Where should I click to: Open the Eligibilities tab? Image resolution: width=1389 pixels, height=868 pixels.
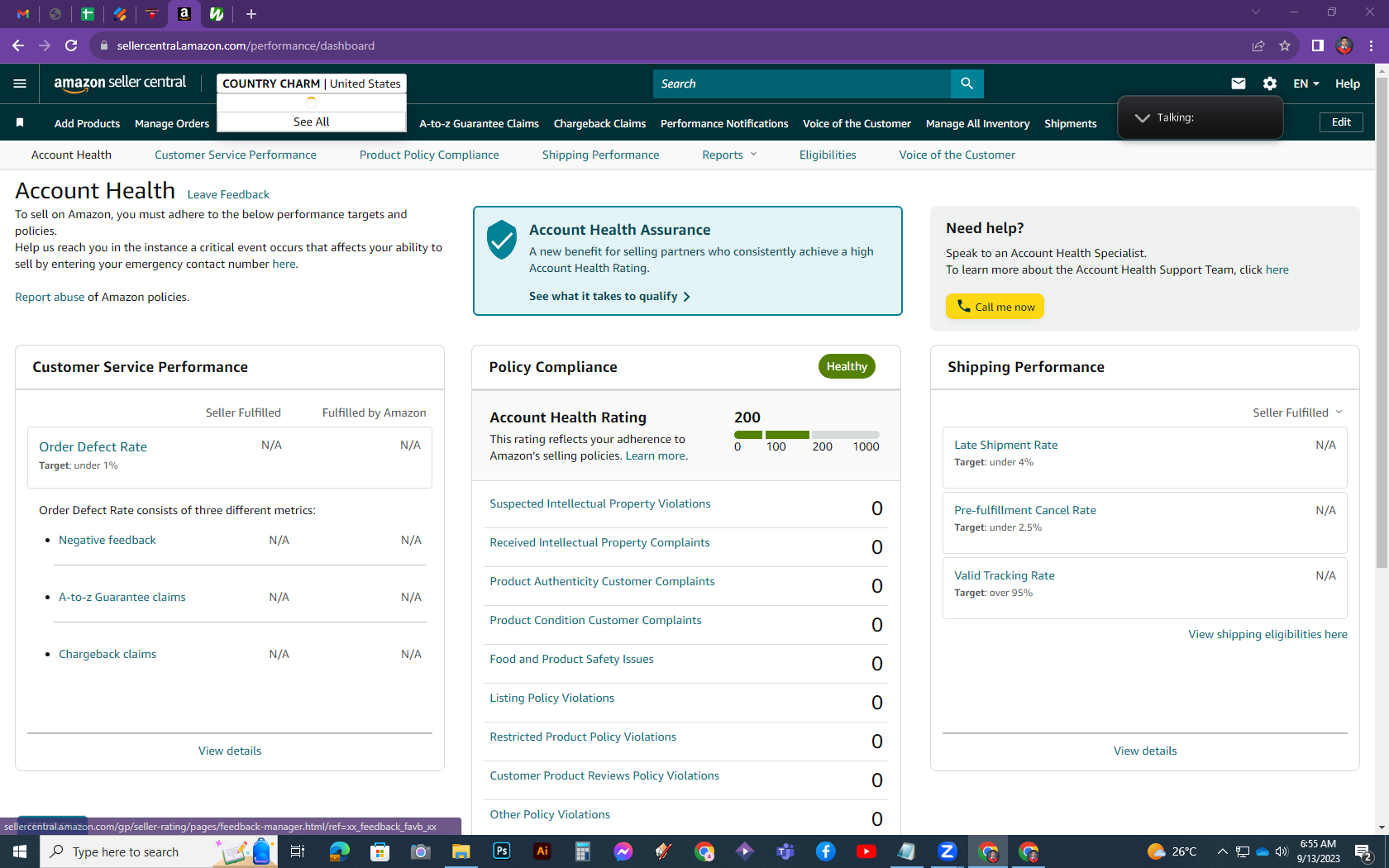click(828, 155)
